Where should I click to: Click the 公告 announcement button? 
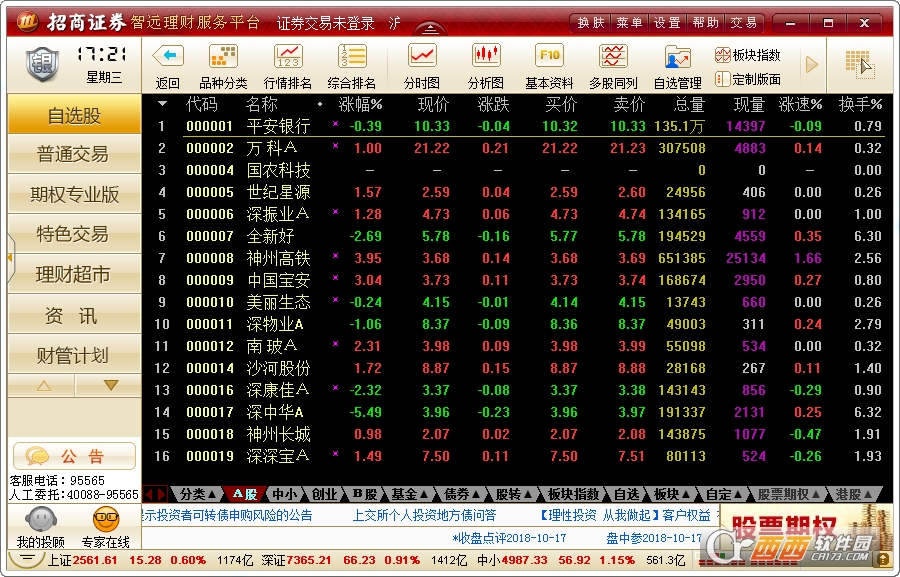pos(75,456)
